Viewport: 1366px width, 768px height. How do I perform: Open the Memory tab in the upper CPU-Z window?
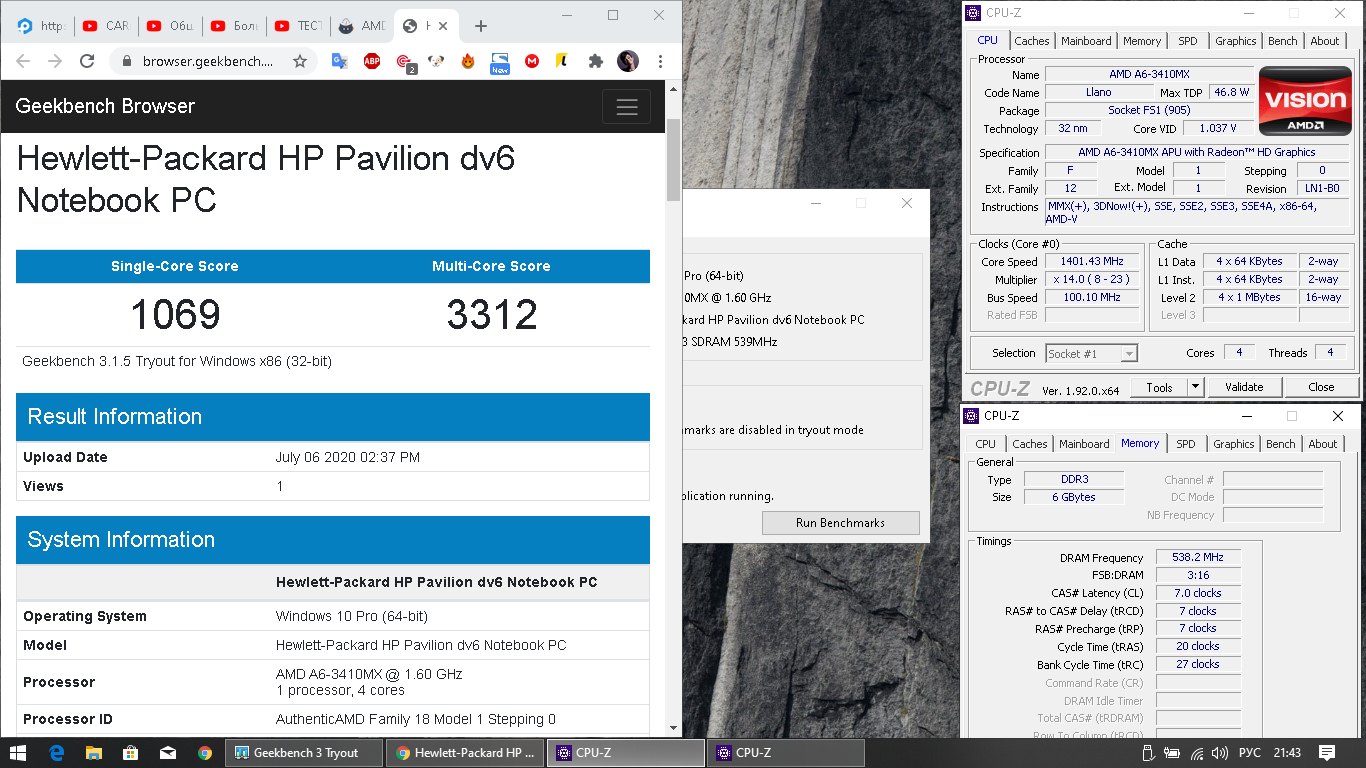pos(1142,41)
